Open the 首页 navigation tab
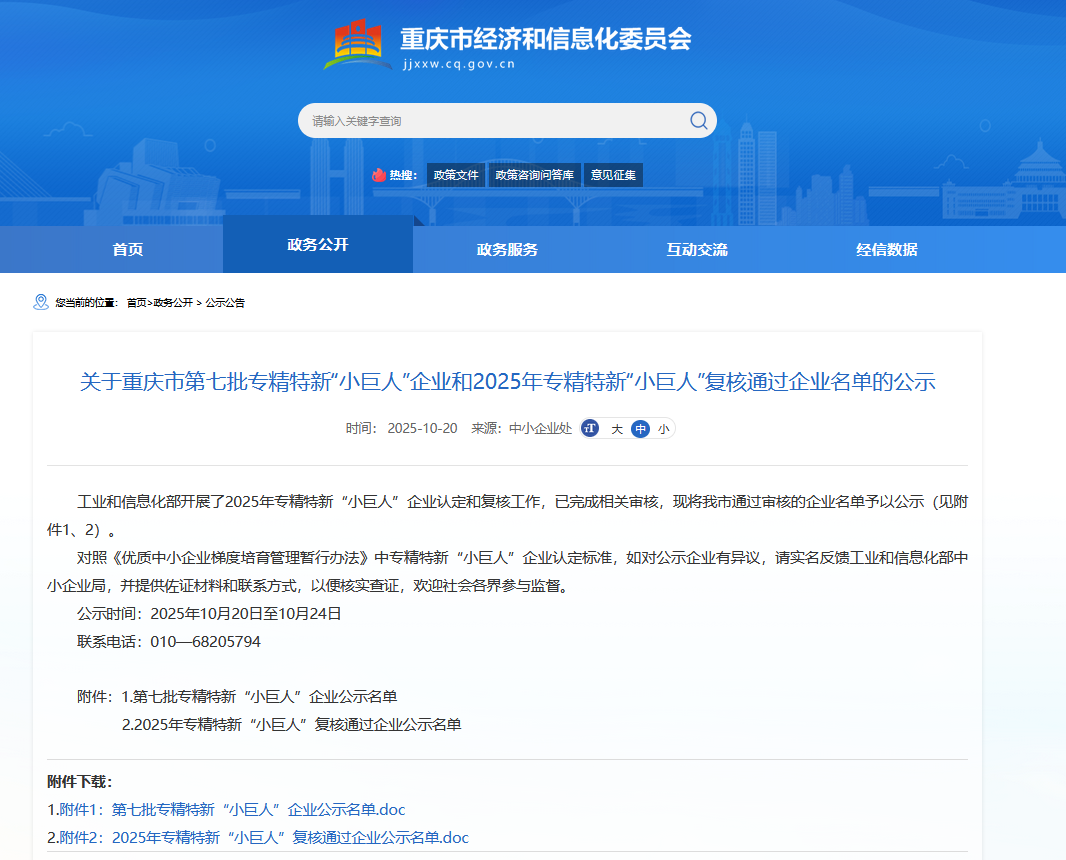 [x=128, y=250]
